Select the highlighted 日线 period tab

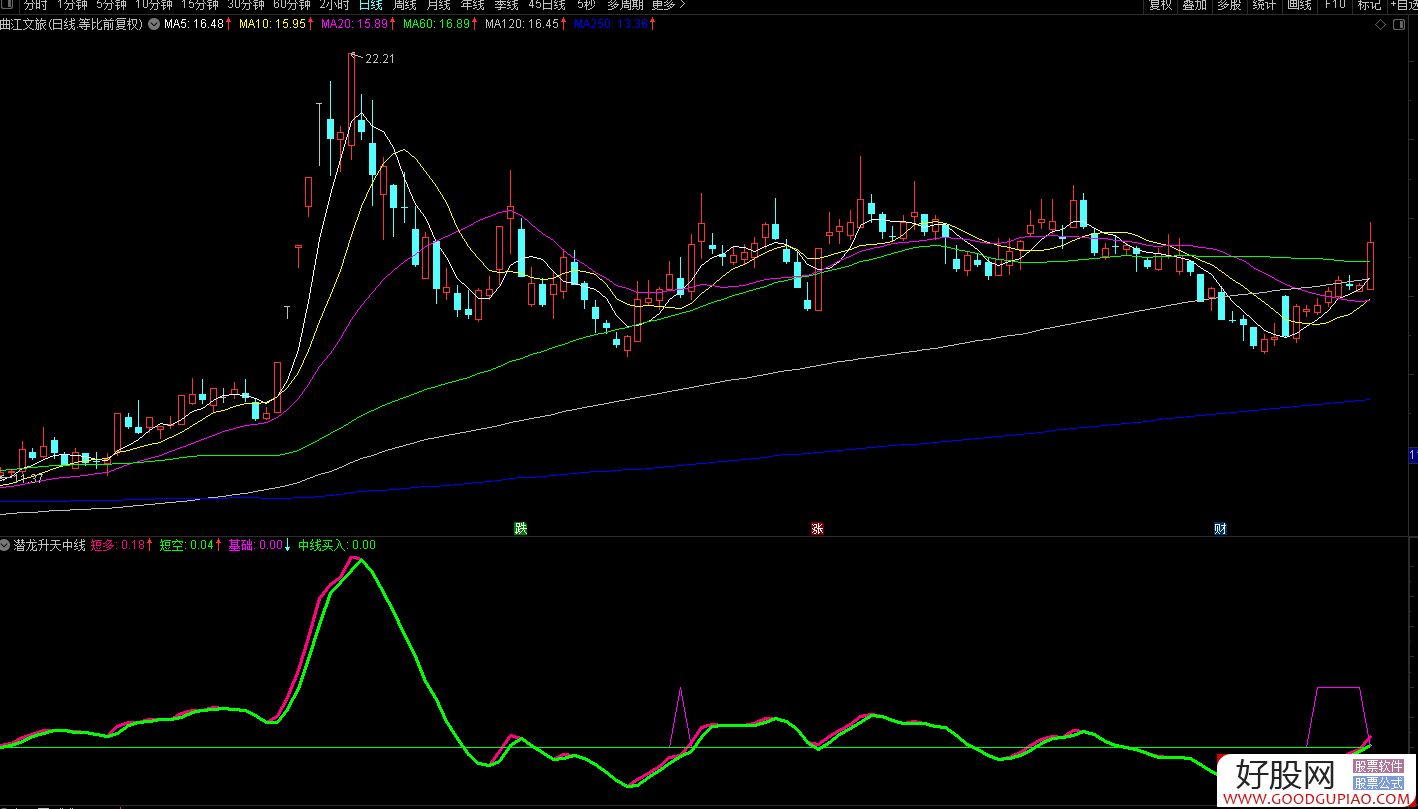click(371, 5)
